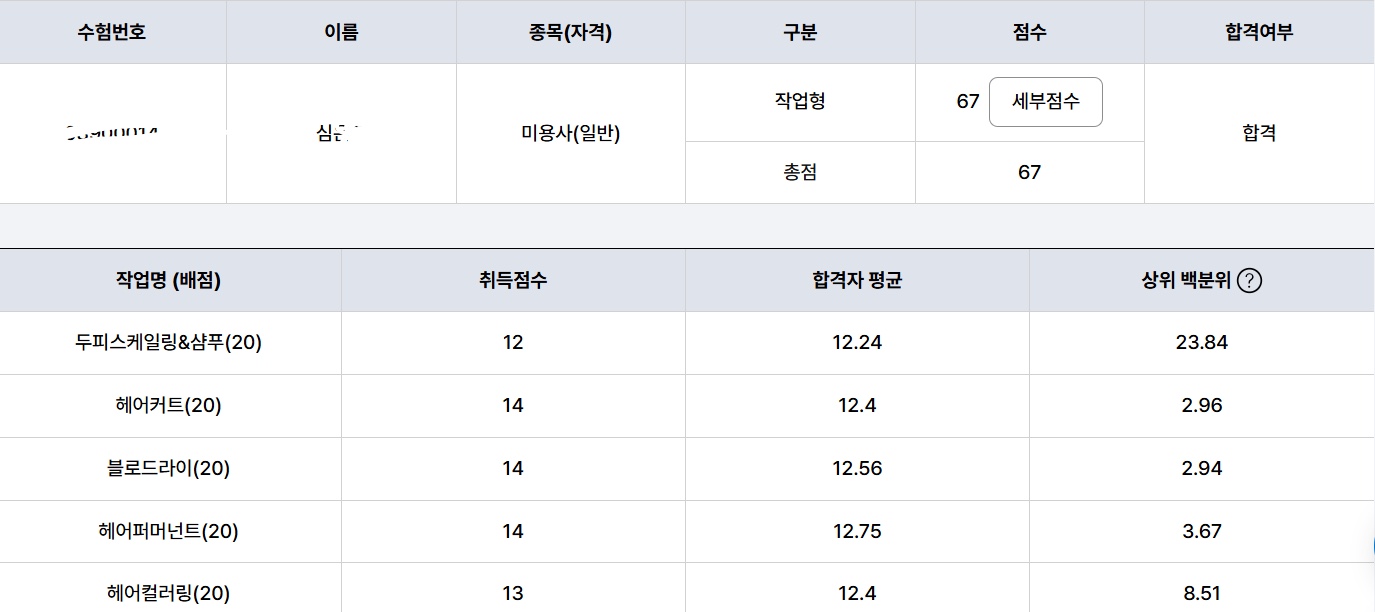Select the 수험번호 column header
Image resolution: width=1375 pixels, height=612 pixels.
(x=112, y=32)
